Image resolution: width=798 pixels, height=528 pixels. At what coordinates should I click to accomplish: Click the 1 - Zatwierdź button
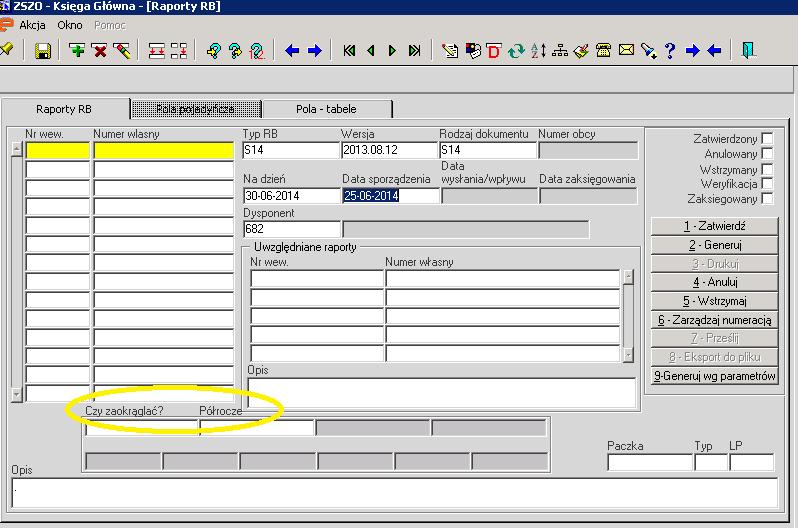(x=715, y=226)
